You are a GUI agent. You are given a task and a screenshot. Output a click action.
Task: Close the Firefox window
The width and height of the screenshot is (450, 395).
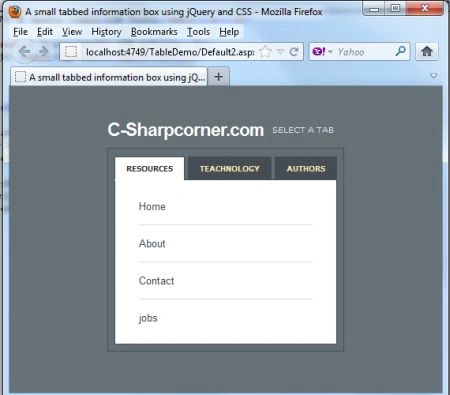tap(425, 8)
